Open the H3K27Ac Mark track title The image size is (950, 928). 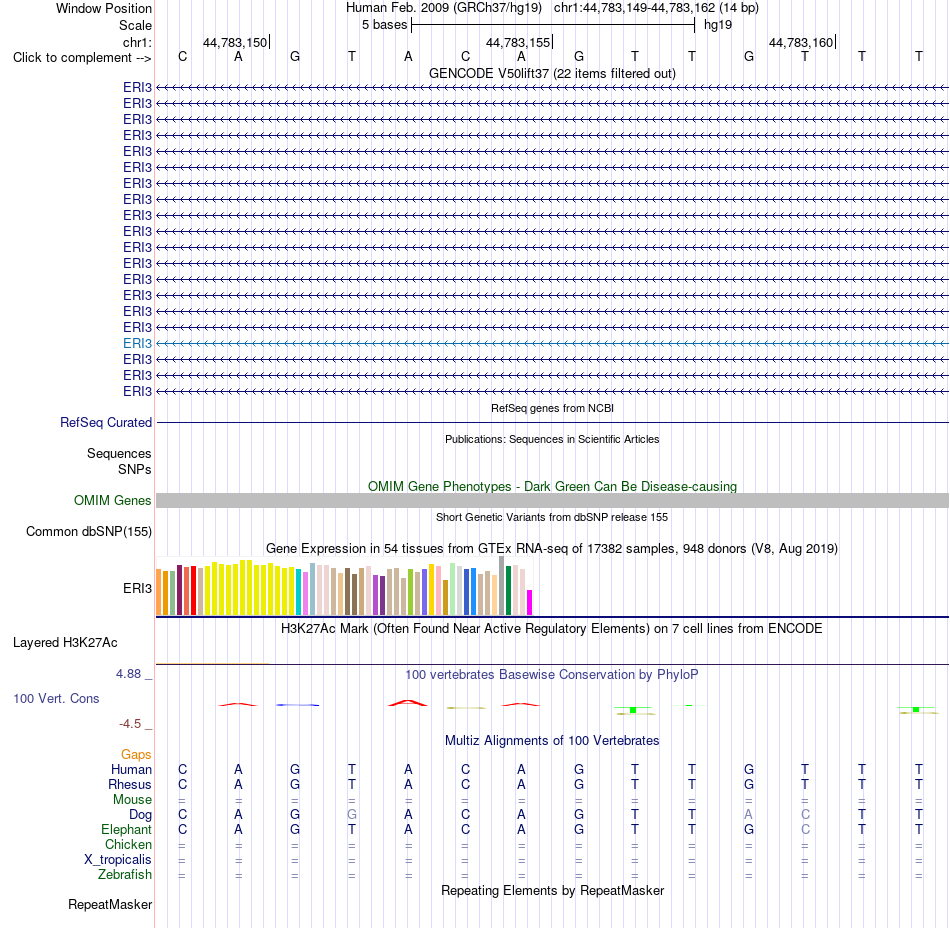[x=552, y=629]
